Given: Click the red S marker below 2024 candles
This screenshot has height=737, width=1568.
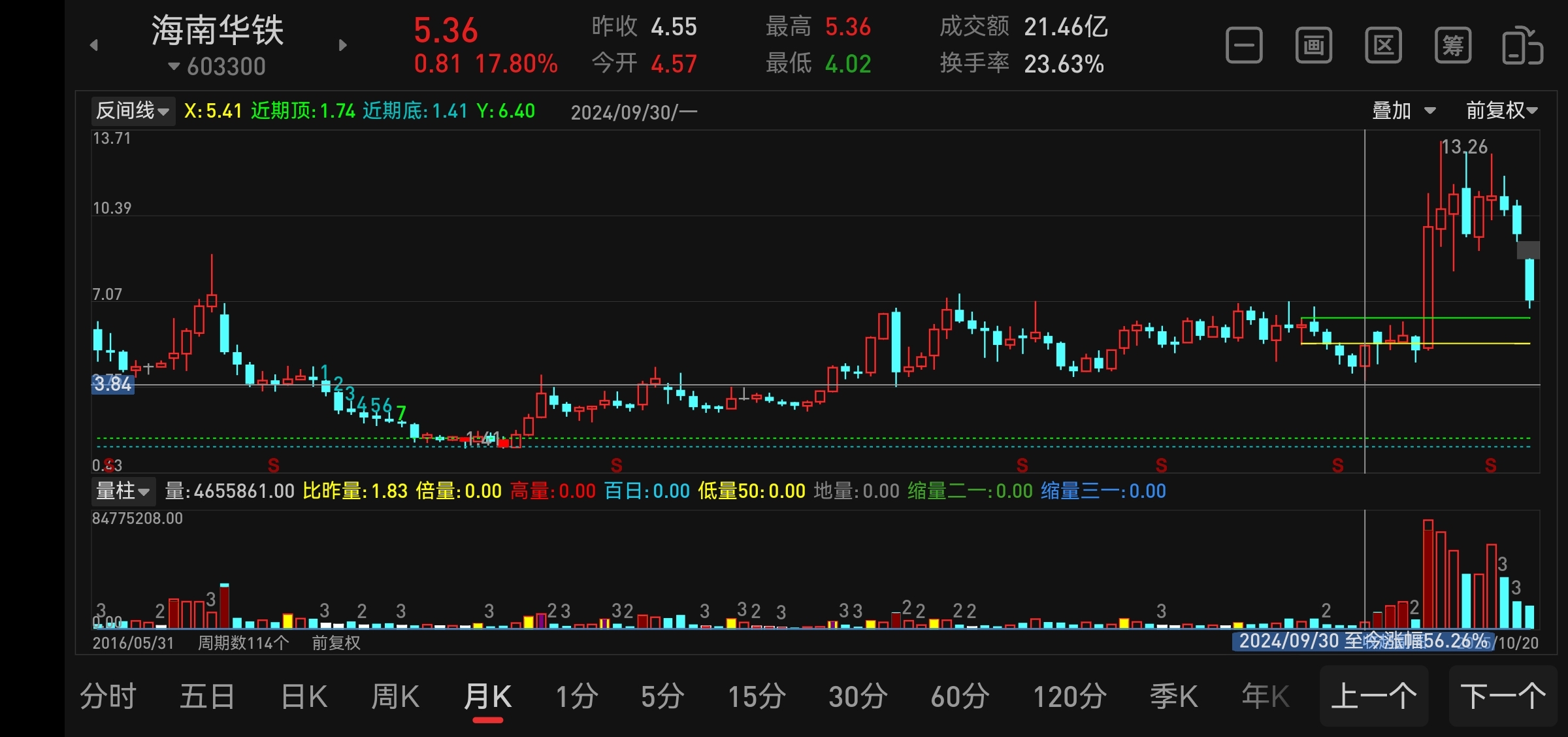Looking at the screenshot, I should [x=1337, y=465].
